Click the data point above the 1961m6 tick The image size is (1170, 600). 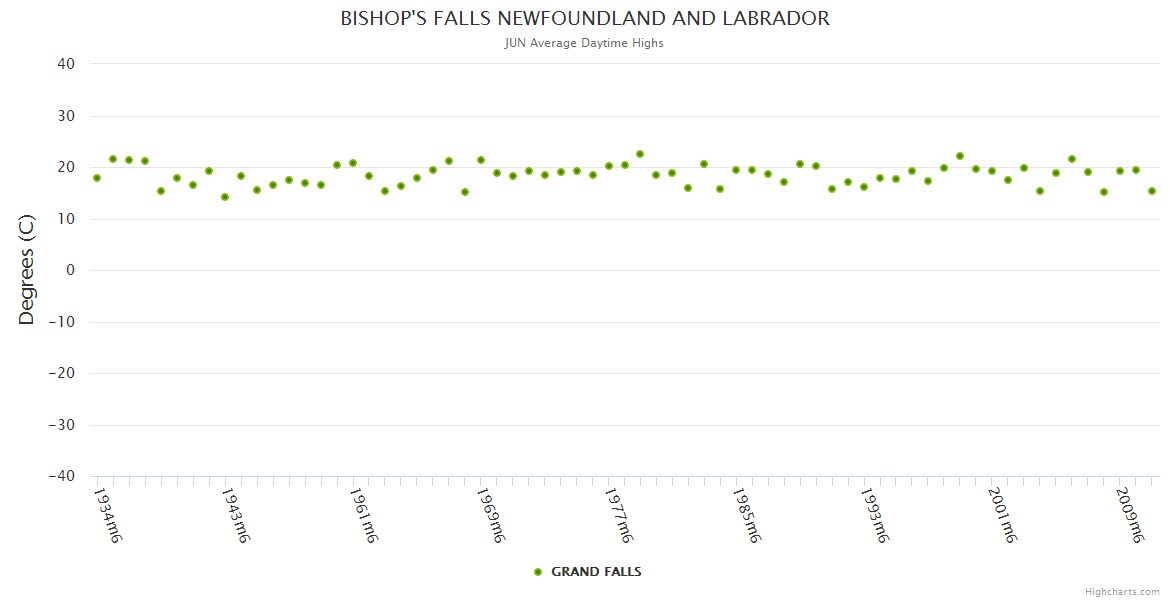point(353,163)
